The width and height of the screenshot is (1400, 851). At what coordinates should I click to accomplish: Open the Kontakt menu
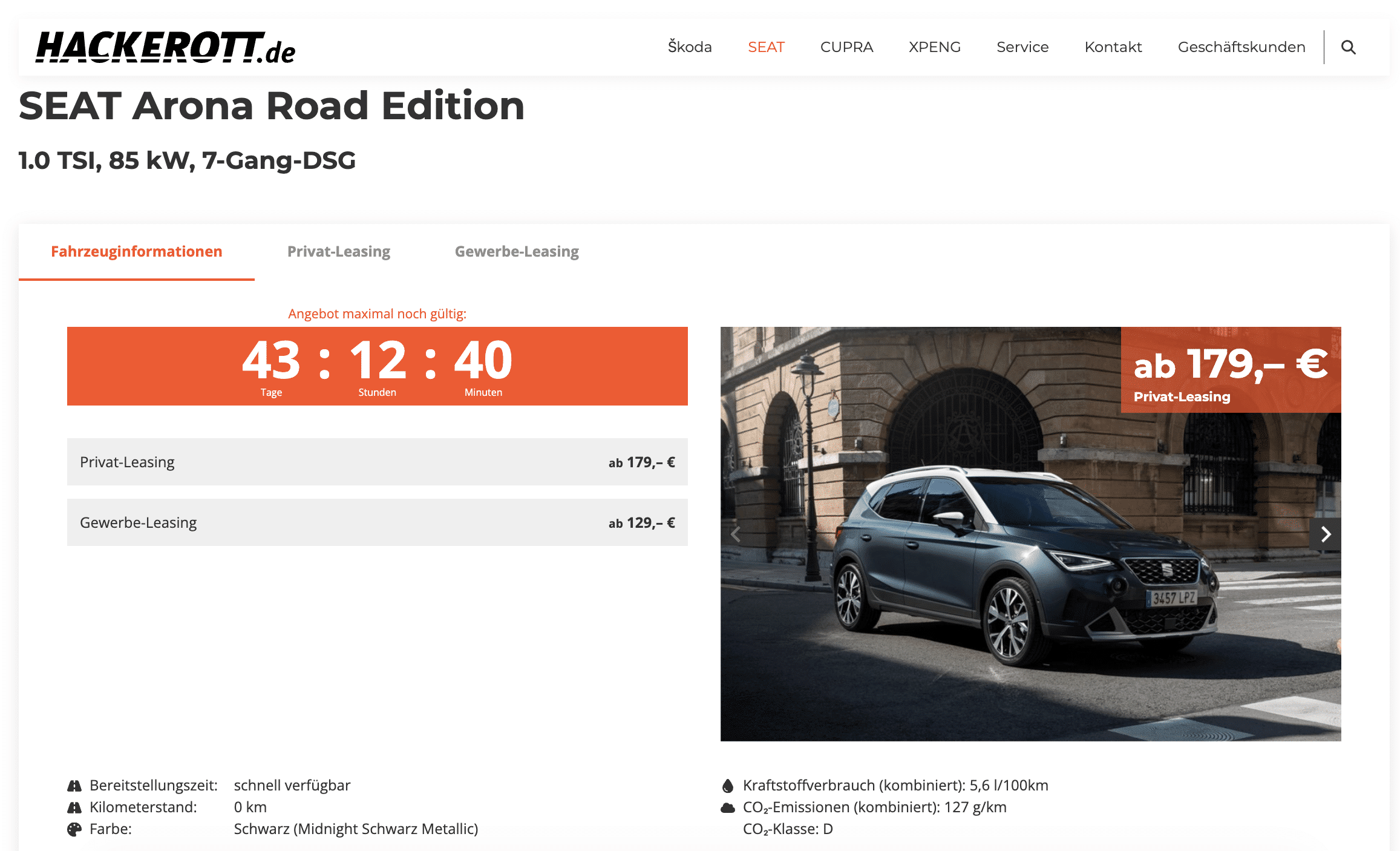pos(1113,47)
